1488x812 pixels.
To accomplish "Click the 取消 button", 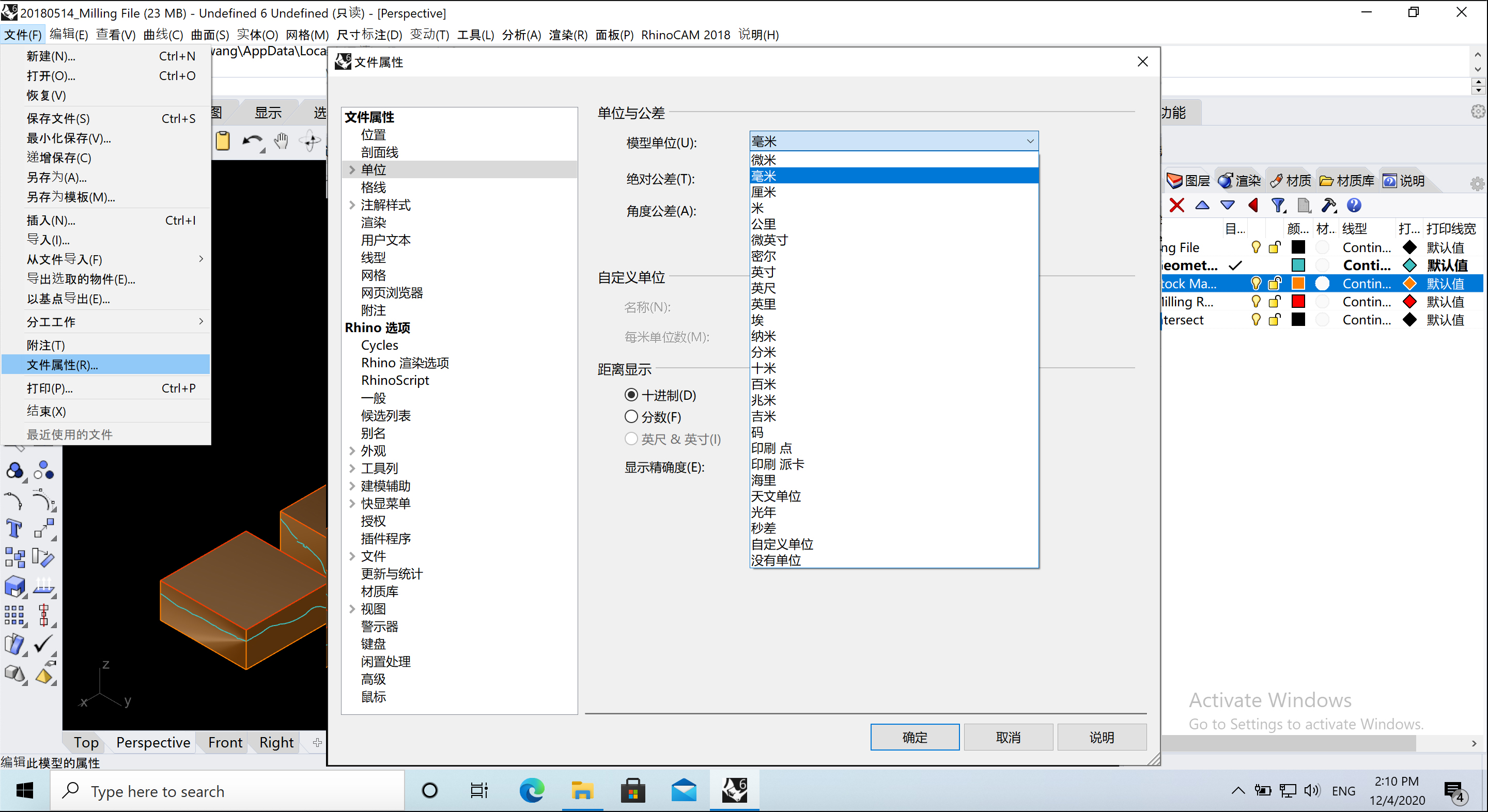I will pyautogui.click(x=1008, y=737).
